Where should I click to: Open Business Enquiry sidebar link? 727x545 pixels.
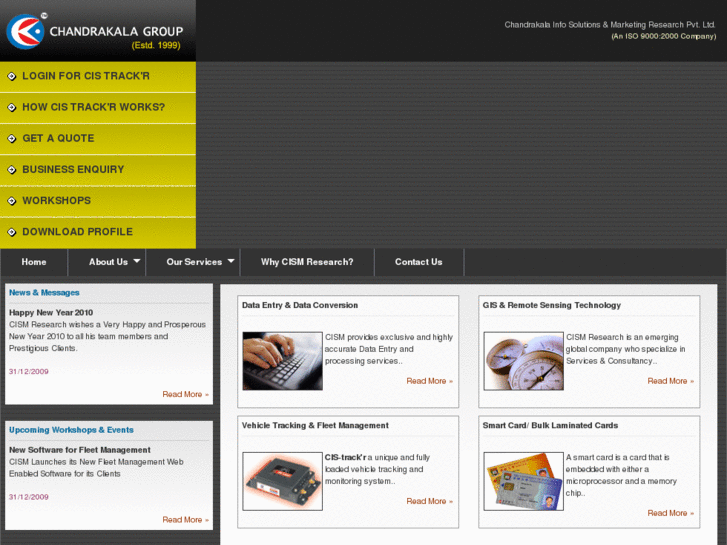[x=73, y=169]
